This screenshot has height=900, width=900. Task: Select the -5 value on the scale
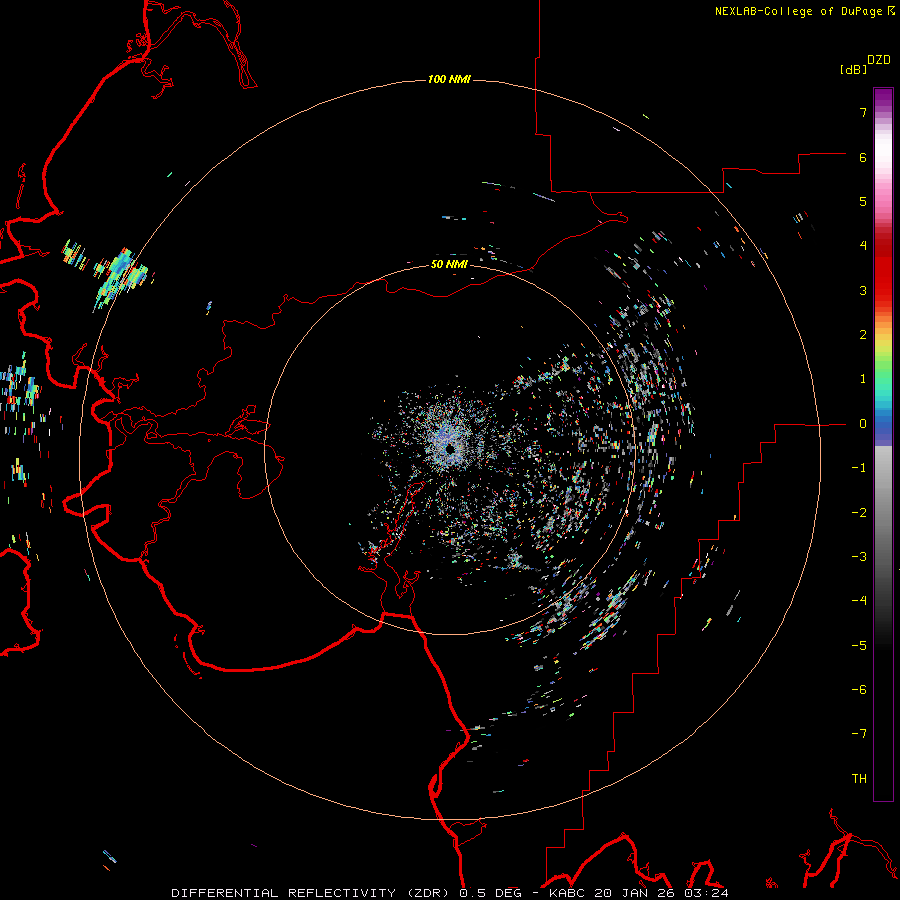click(859, 646)
